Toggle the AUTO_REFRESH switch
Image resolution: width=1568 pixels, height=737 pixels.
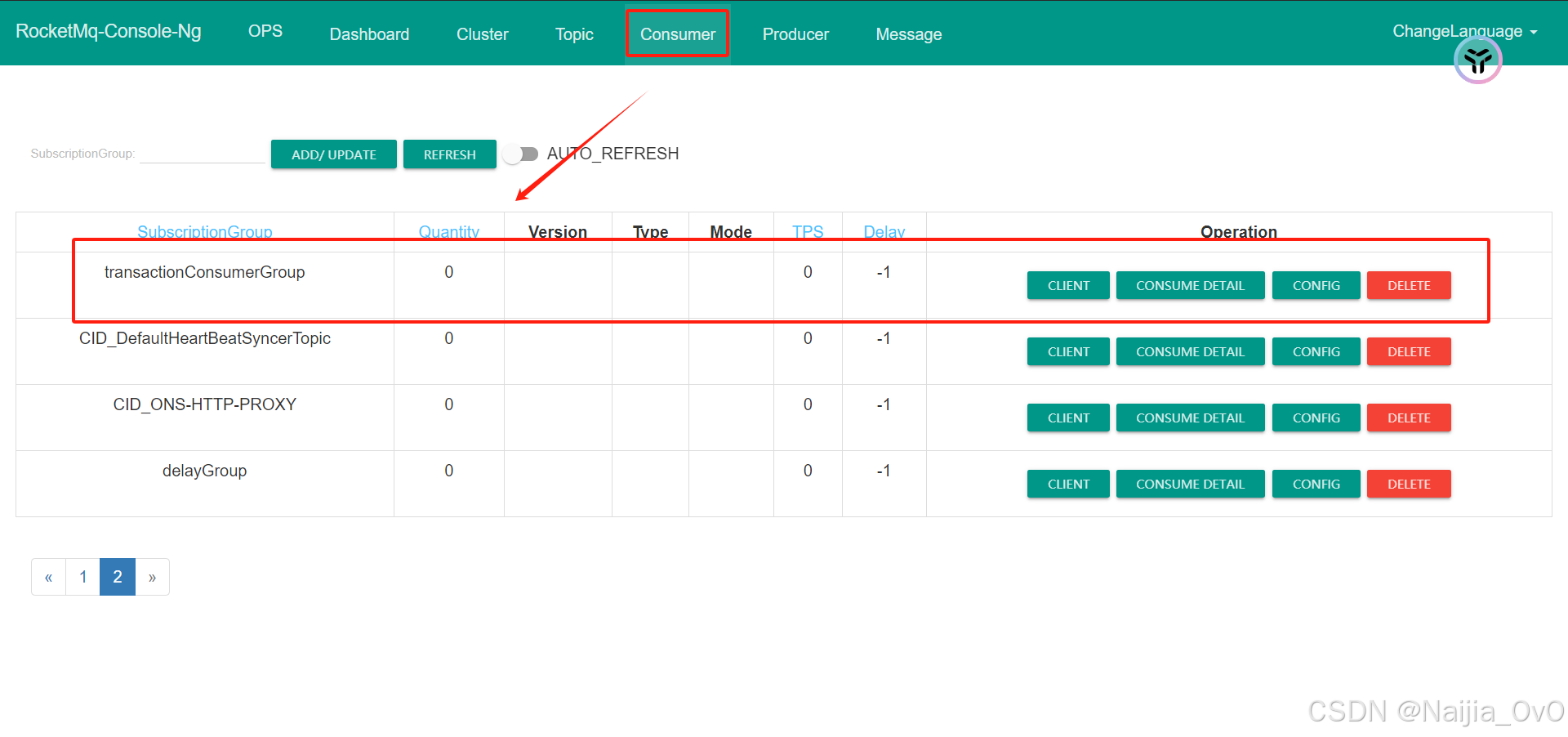coord(521,154)
